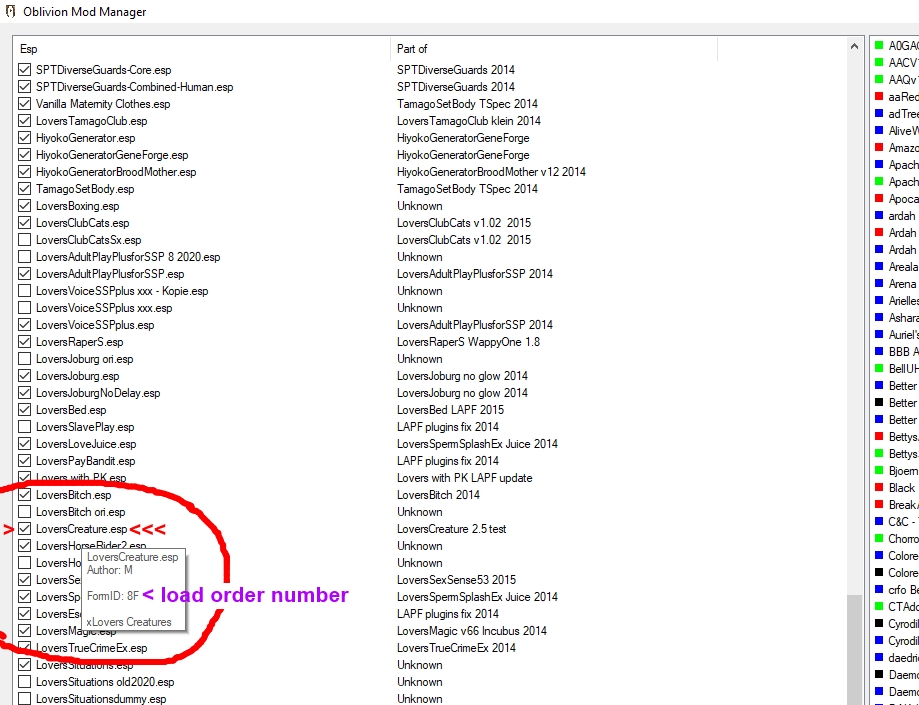Check LoversSituationsdummy.esp checkbox
Image resolution: width=919 pixels, height=705 pixels.
(25, 699)
